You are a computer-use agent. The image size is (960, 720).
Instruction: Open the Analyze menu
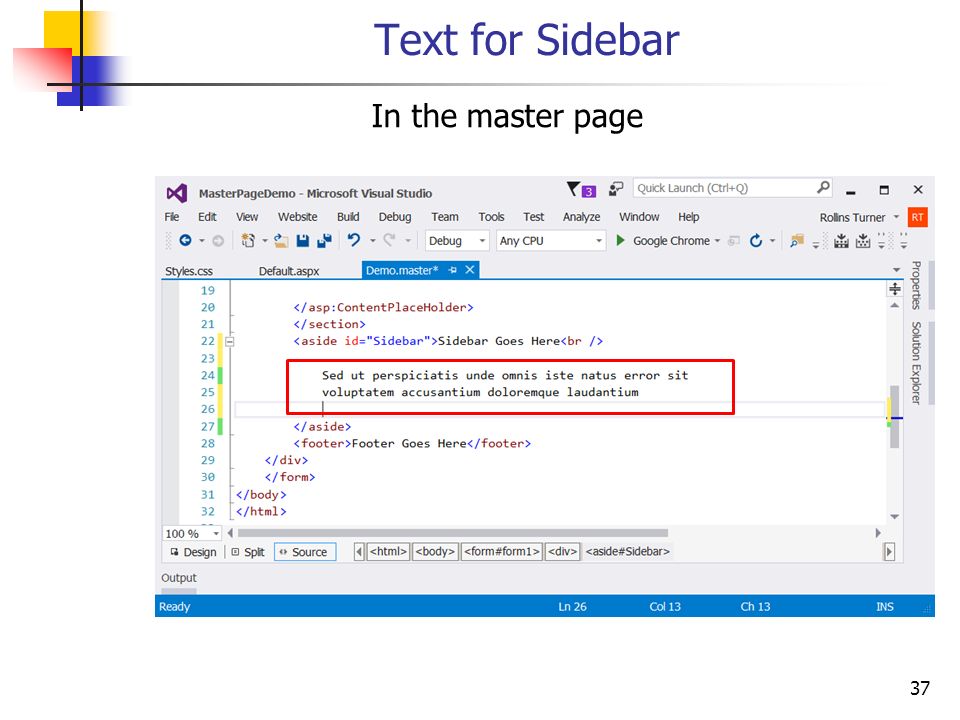582,217
